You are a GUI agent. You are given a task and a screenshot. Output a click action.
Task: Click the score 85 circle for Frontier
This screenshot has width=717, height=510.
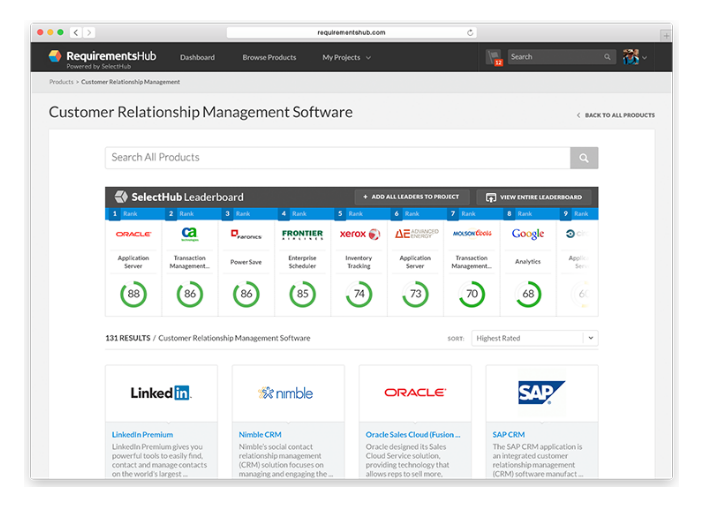303,294
